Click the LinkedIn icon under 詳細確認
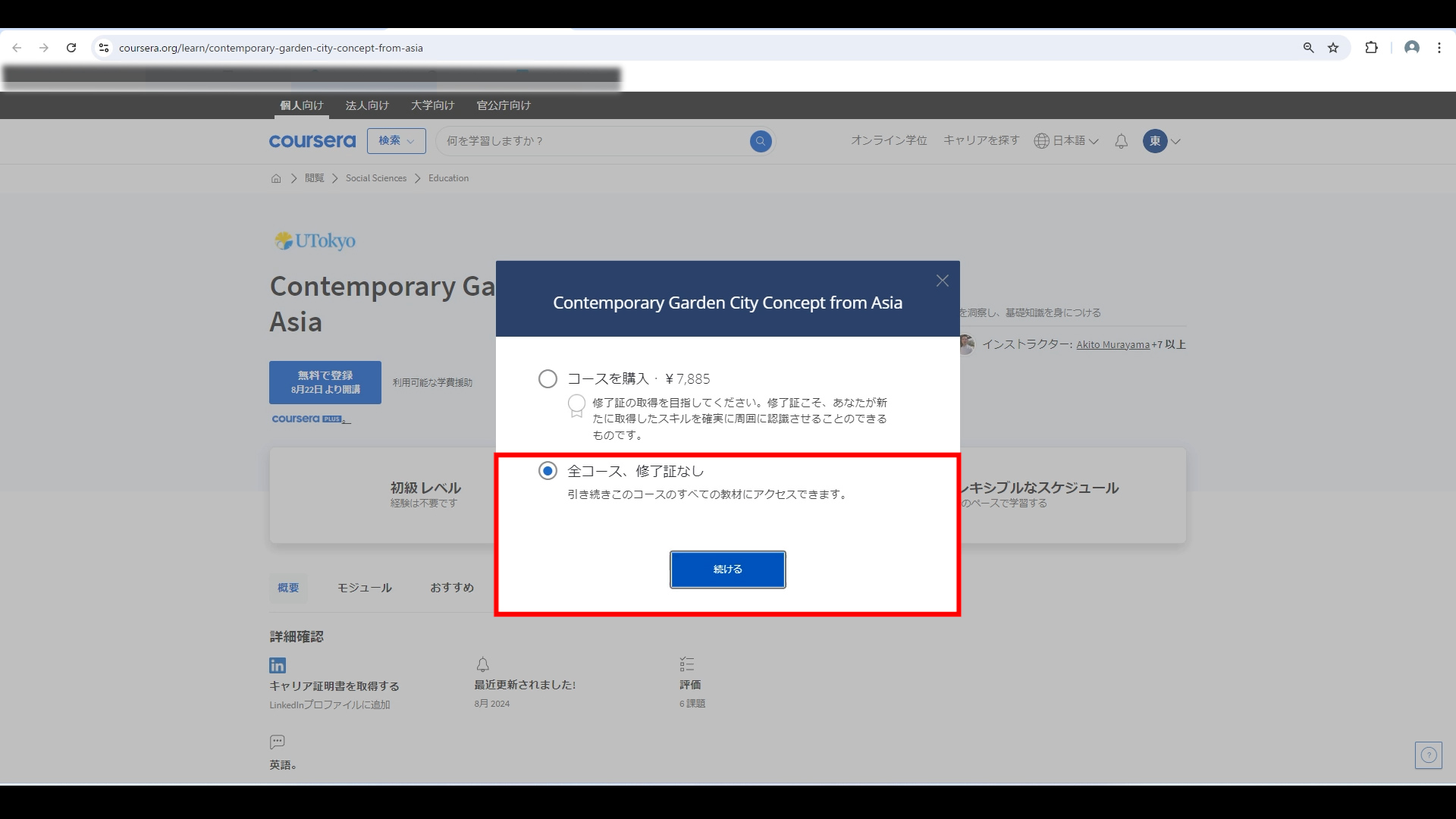Viewport: 1456px width, 819px height. (278, 665)
